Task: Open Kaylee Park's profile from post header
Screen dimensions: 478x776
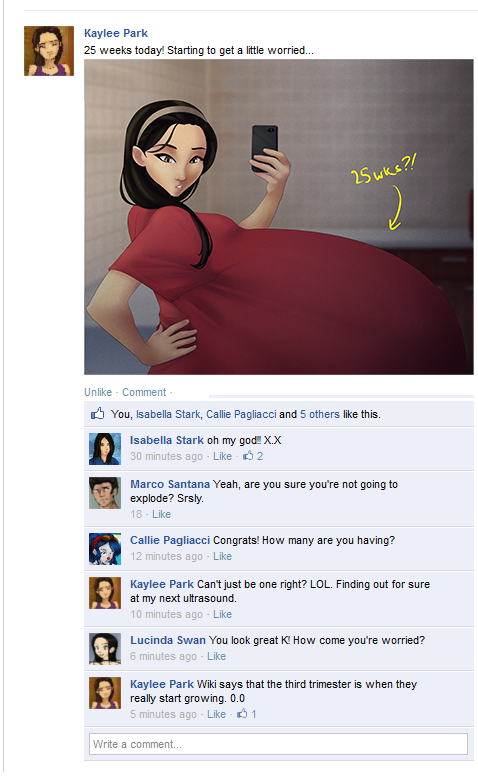Action: pyautogui.click(x=116, y=33)
